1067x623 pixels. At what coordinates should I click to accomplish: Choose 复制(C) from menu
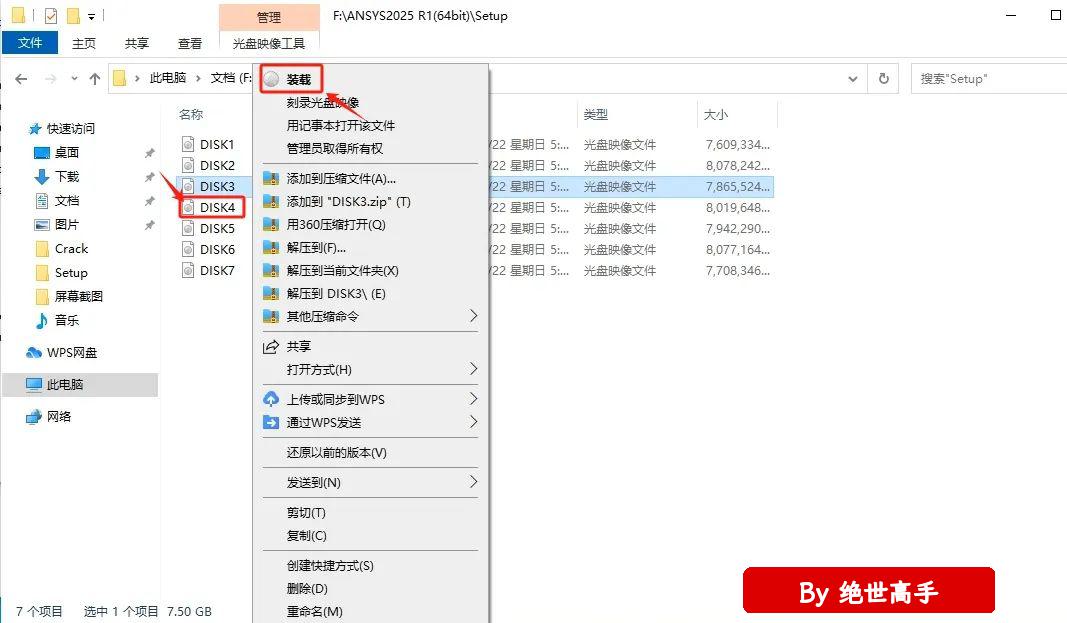(x=306, y=535)
